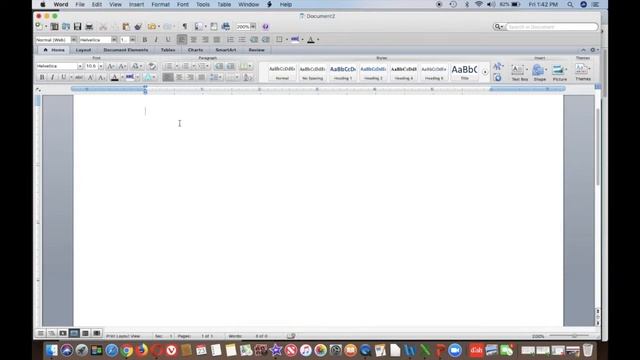Save the document with the floppy disk icon

click(x=78, y=27)
